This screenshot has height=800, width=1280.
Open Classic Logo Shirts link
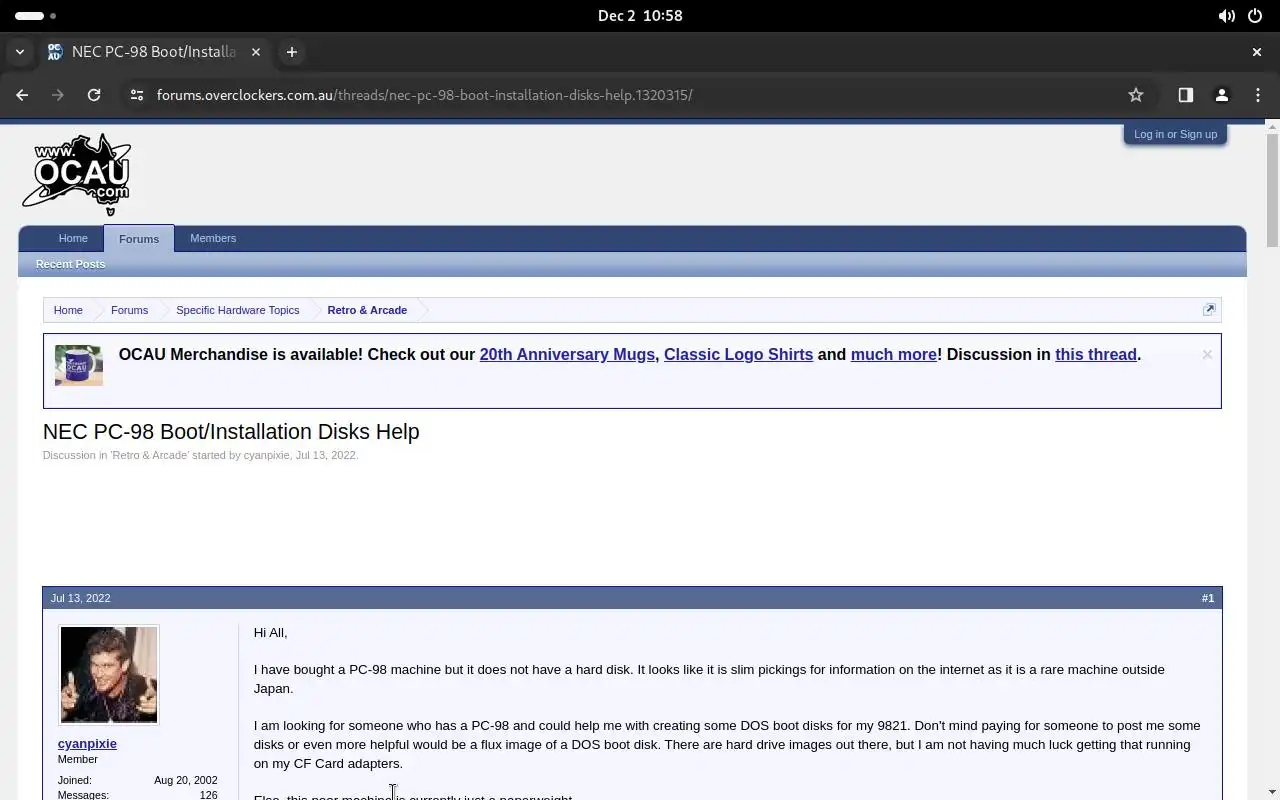pos(738,355)
